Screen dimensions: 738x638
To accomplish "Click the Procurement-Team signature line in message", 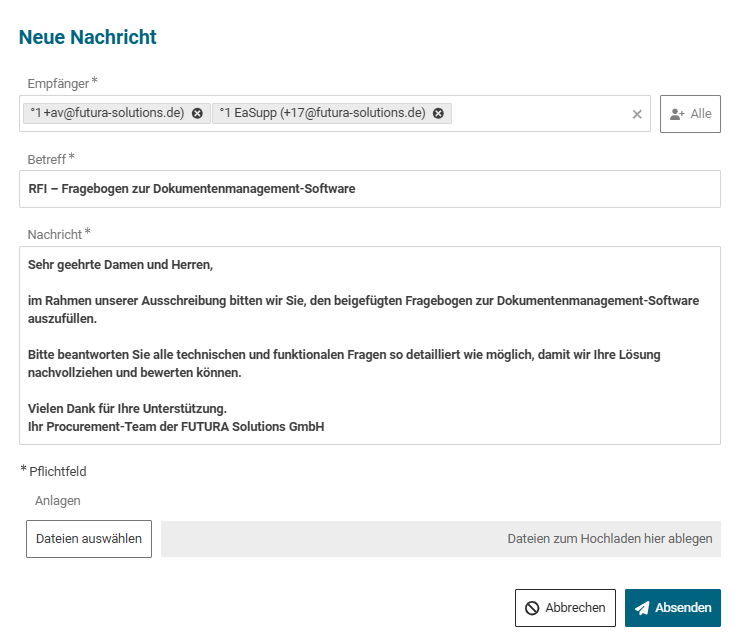I will click(176, 427).
